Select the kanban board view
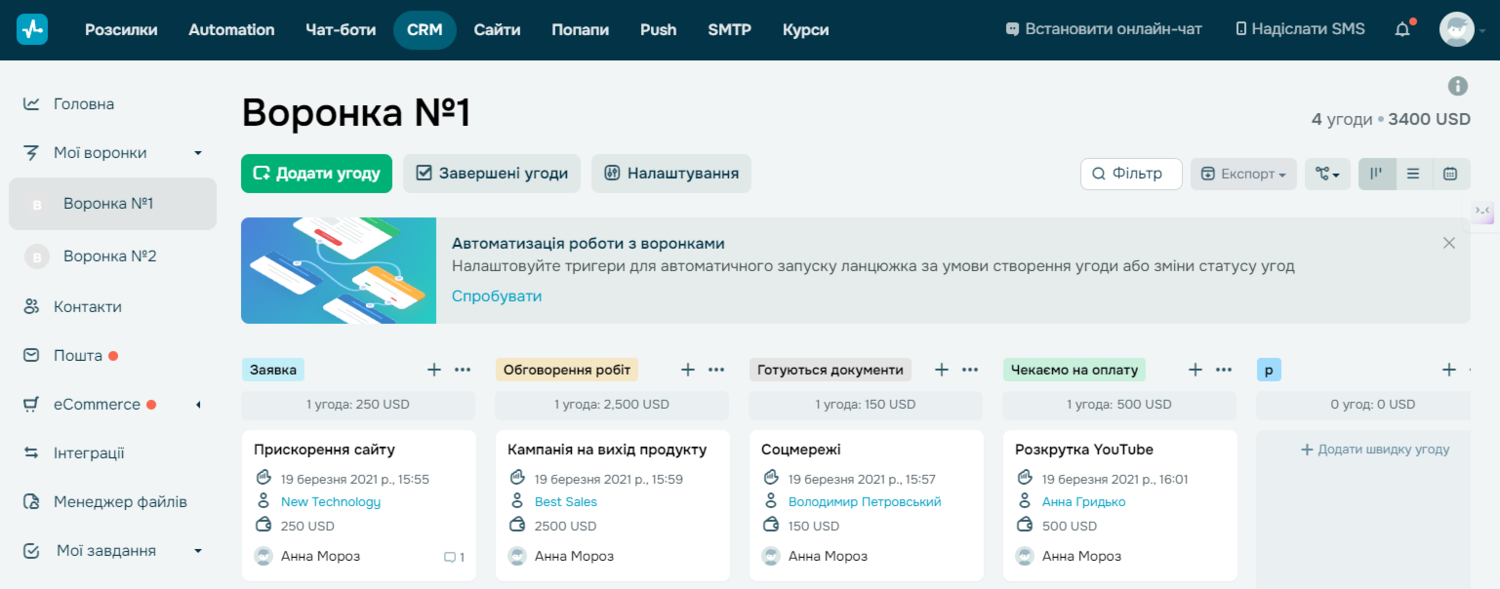 click(x=1377, y=173)
